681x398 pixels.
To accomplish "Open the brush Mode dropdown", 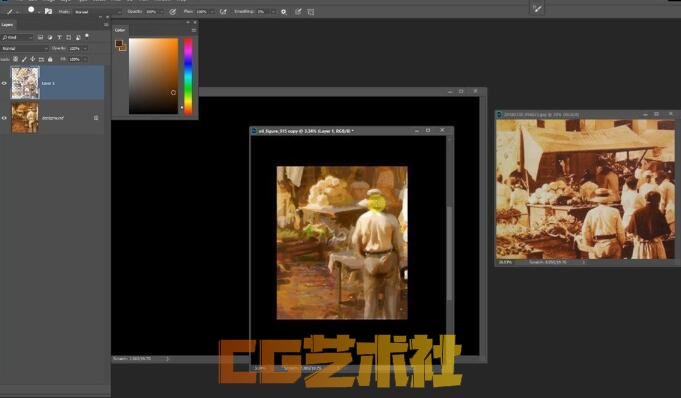I will tap(98, 12).
